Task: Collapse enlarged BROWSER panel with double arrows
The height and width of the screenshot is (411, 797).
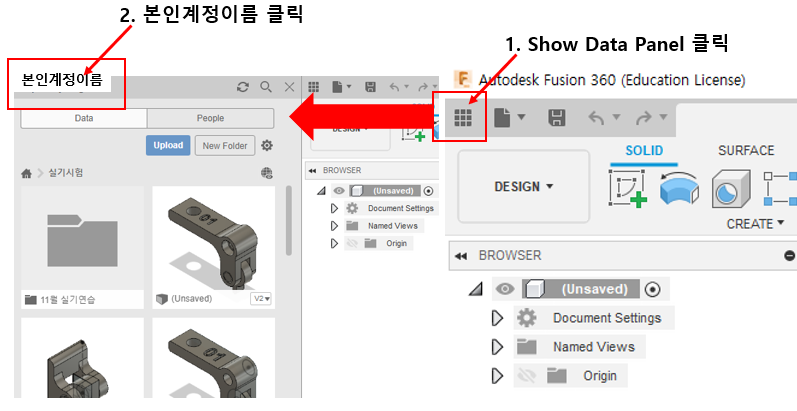Action: 461,256
